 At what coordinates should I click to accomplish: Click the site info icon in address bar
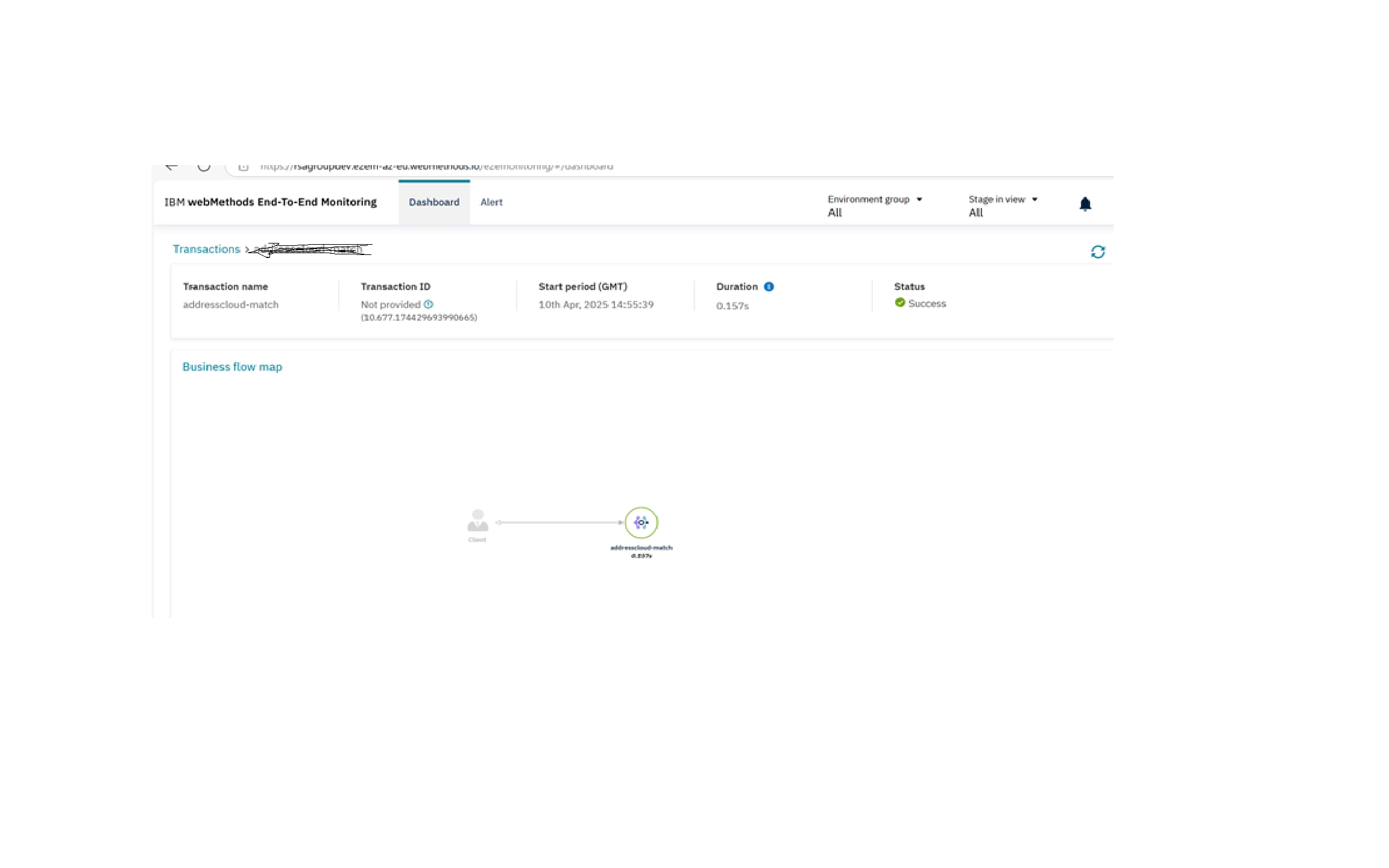tap(243, 168)
